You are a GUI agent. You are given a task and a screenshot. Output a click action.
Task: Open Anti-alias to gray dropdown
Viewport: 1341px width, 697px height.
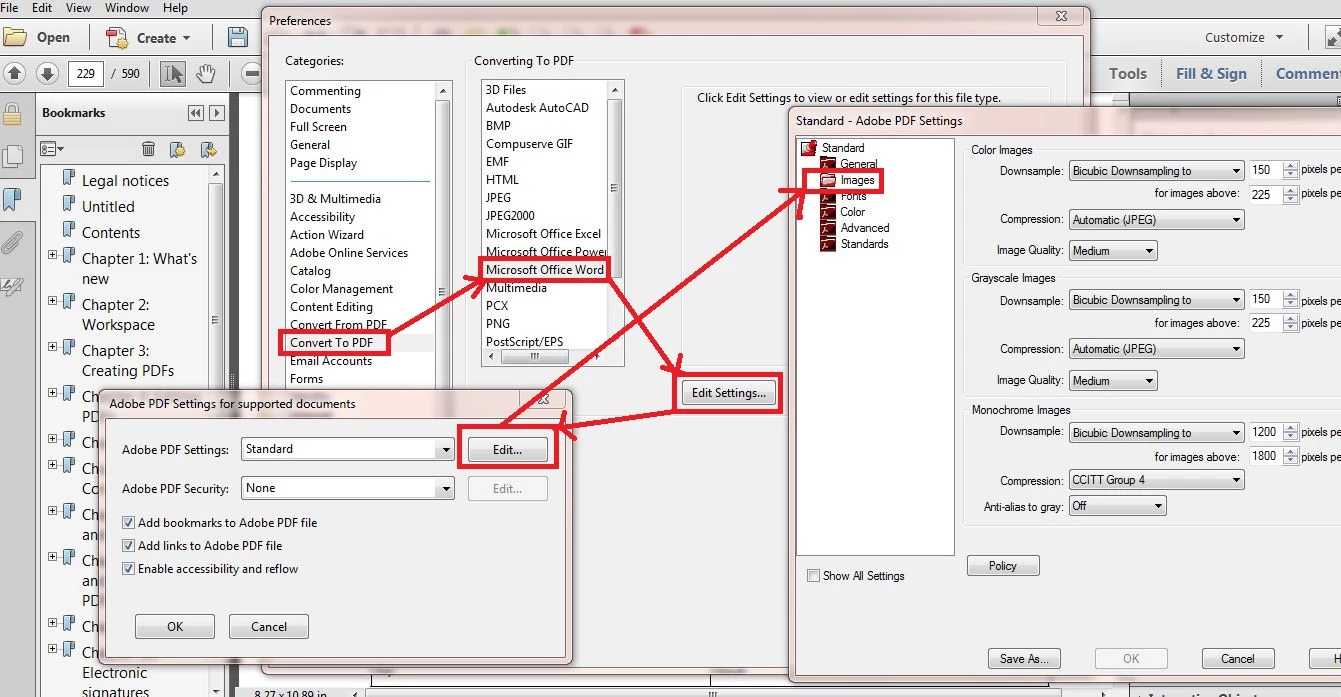point(1117,506)
